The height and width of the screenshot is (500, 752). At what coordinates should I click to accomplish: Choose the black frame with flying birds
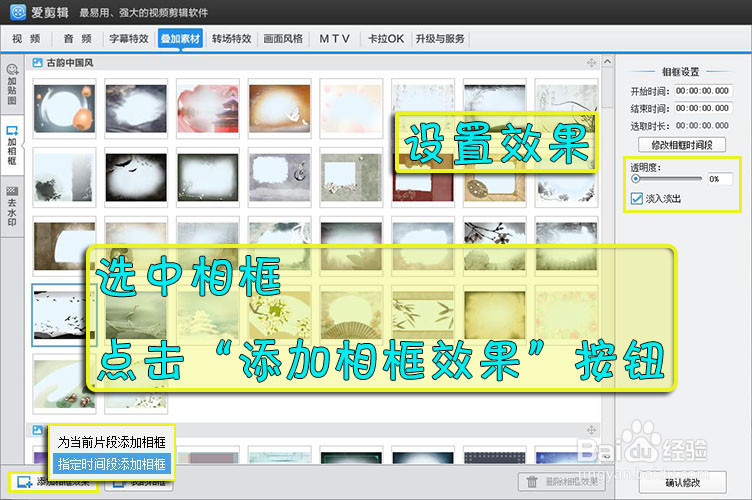pos(136,177)
